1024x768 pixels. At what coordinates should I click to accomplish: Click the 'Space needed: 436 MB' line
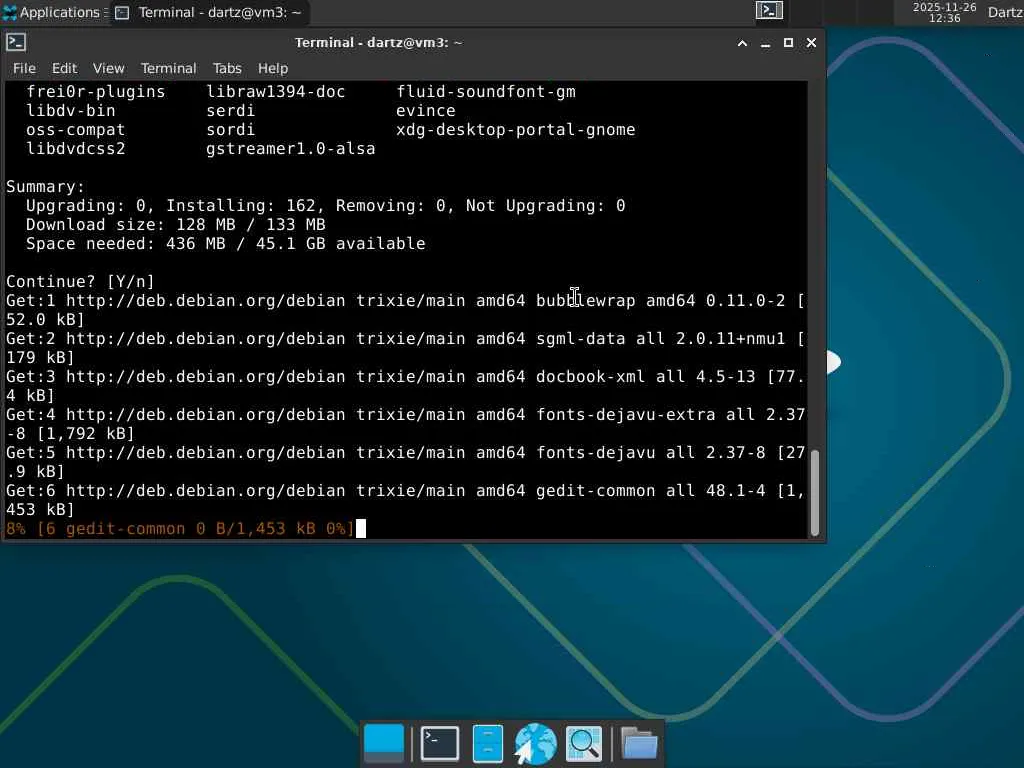click(x=225, y=244)
